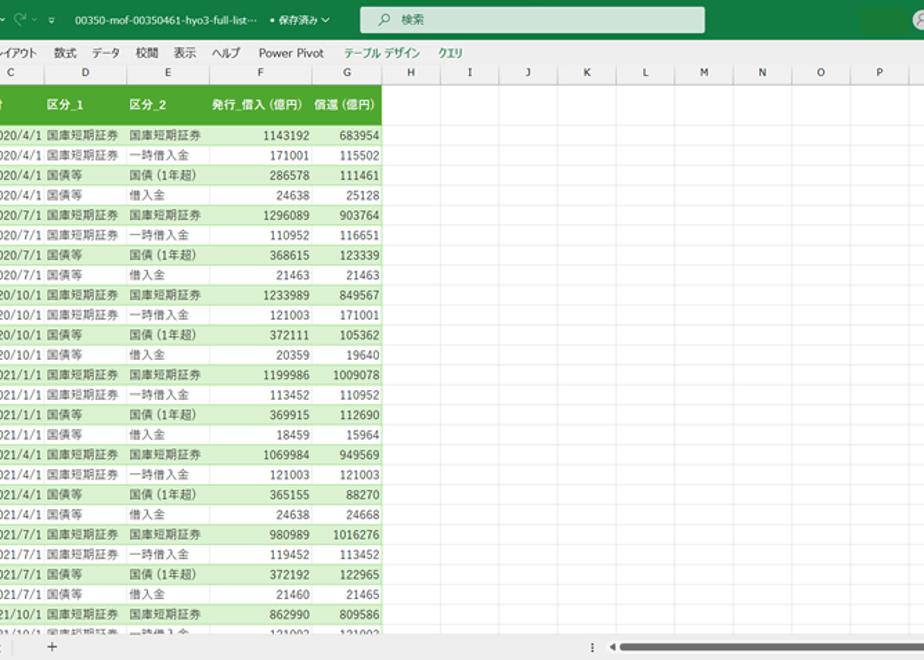
Task: Switch to the 表示 tab
Action: point(184,53)
